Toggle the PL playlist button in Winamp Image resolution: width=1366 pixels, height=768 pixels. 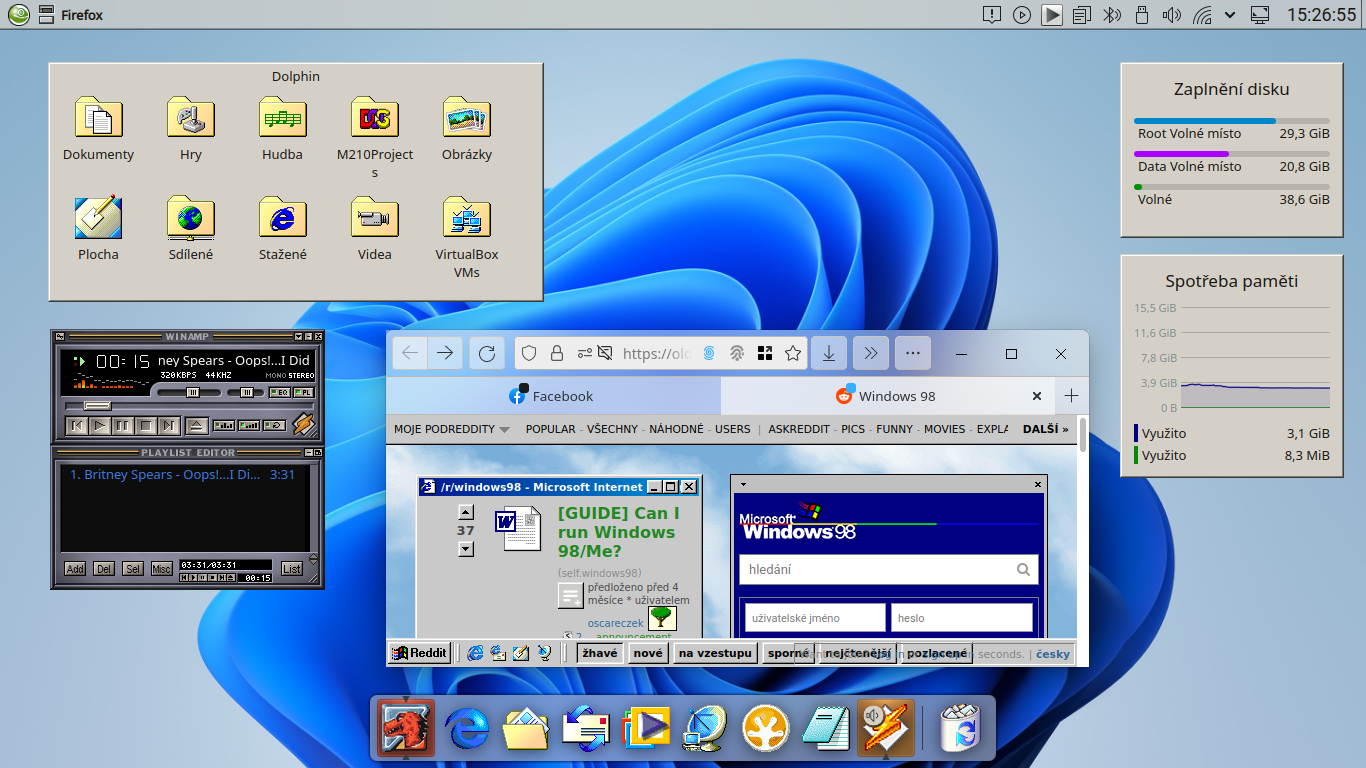tap(302, 391)
